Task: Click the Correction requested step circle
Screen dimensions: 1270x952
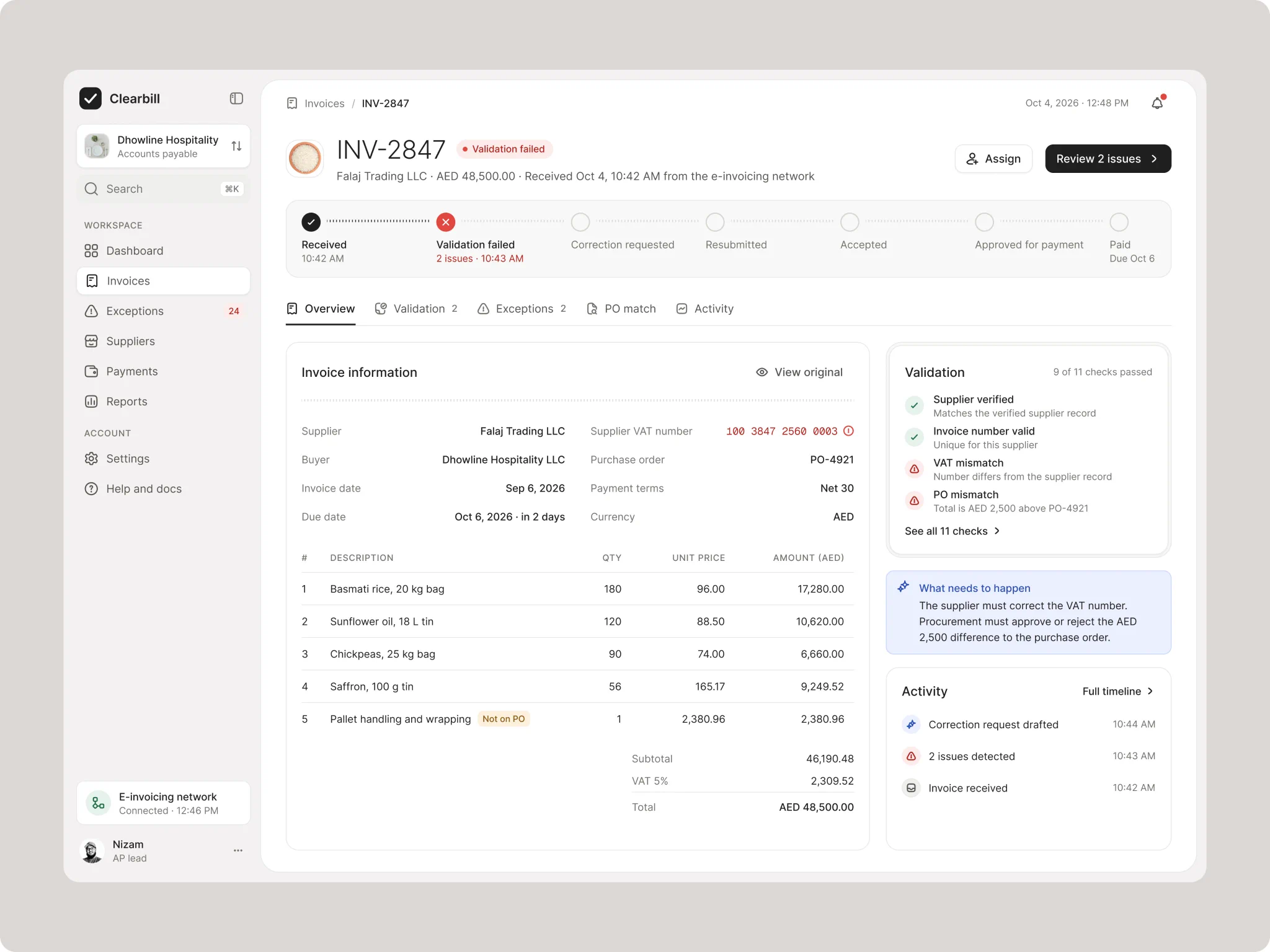Action: [580, 221]
